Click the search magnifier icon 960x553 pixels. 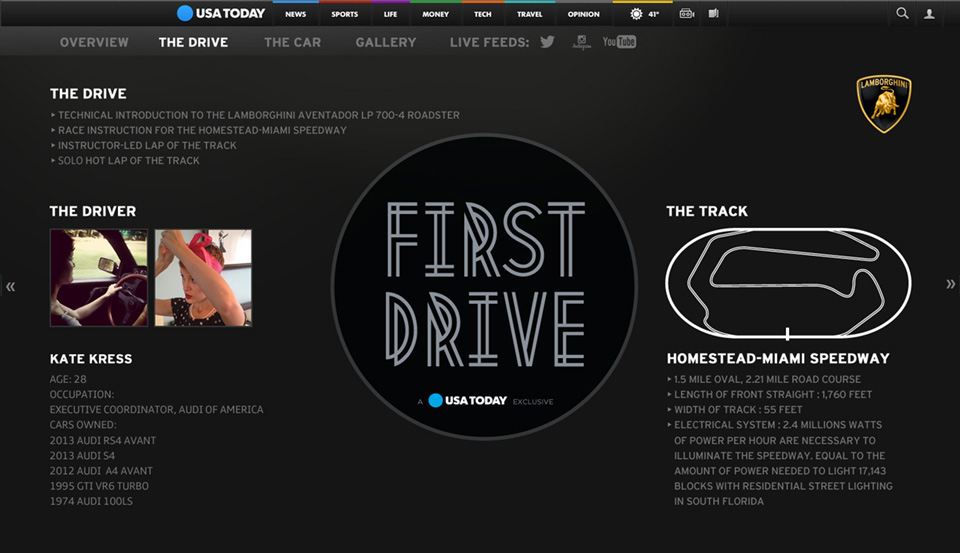coord(902,13)
